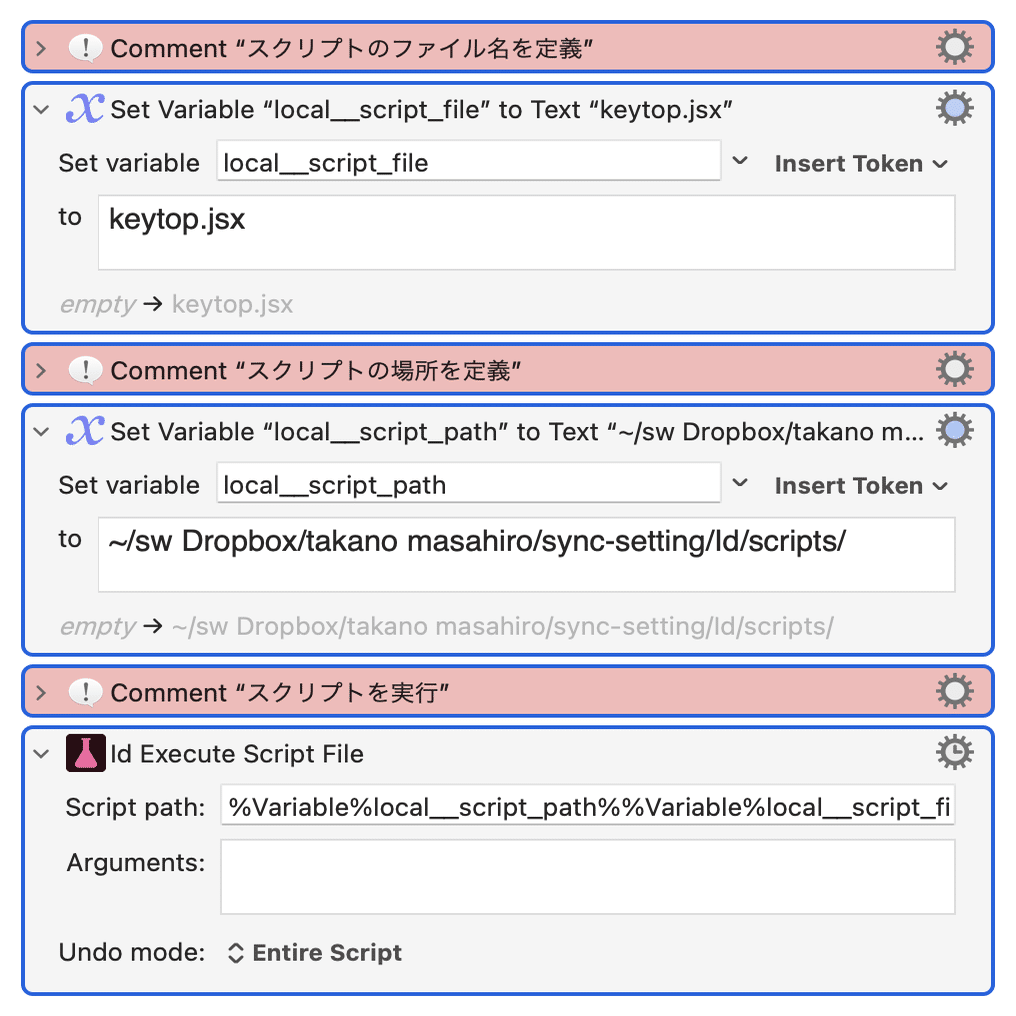This screenshot has height=1016, width=1016.
Task: Click gear icon on execute script Comment action
Action: coord(954,692)
